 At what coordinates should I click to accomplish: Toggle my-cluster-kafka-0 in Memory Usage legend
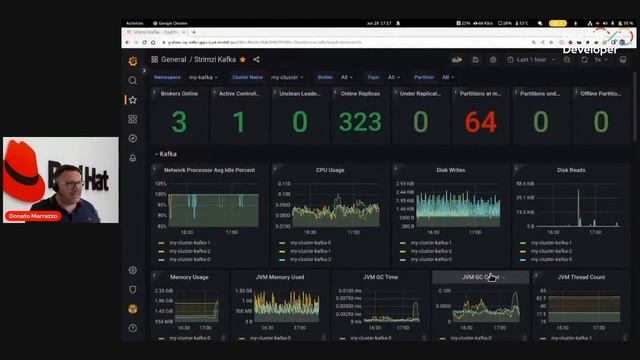pyautogui.click(x=190, y=338)
